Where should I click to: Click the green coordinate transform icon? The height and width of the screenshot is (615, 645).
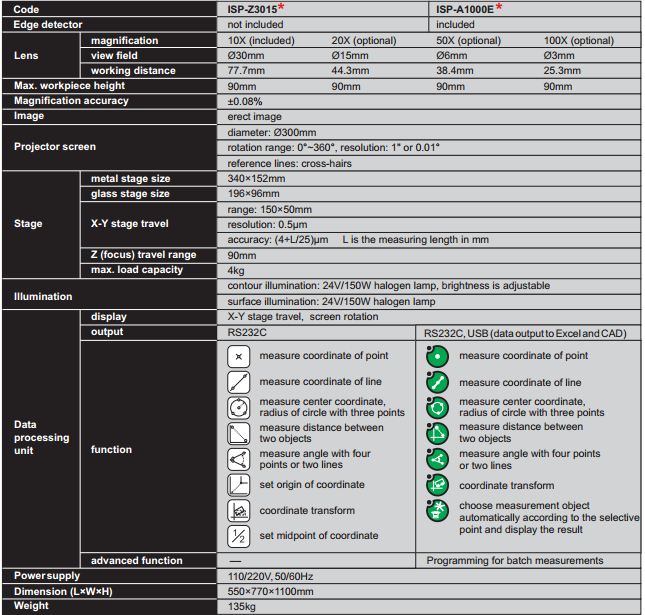click(437, 485)
